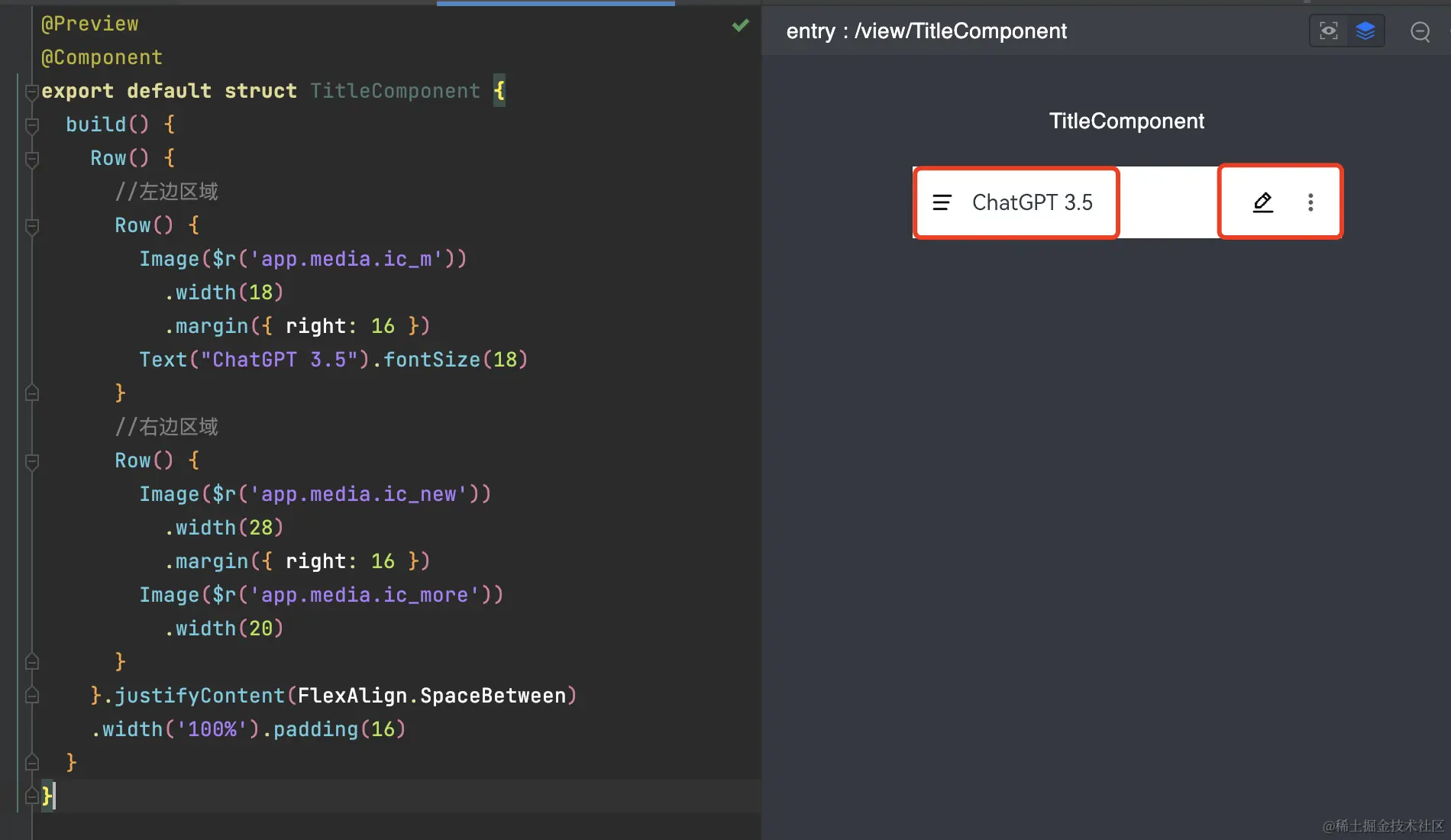Click the .fontSize(18) call in code
This screenshot has width=1451, height=840.
click(x=450, y=360)
